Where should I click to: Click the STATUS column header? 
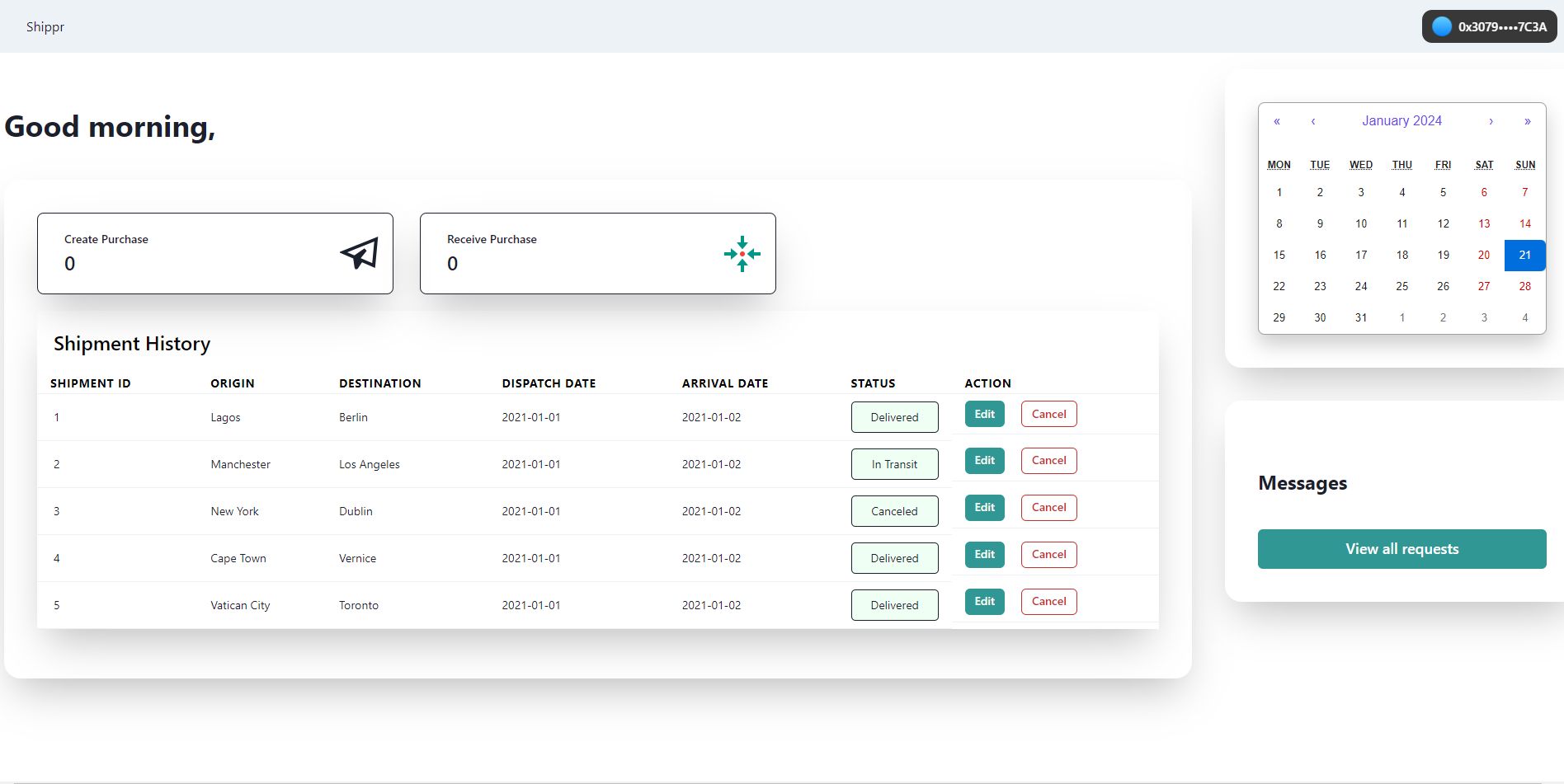873,383
